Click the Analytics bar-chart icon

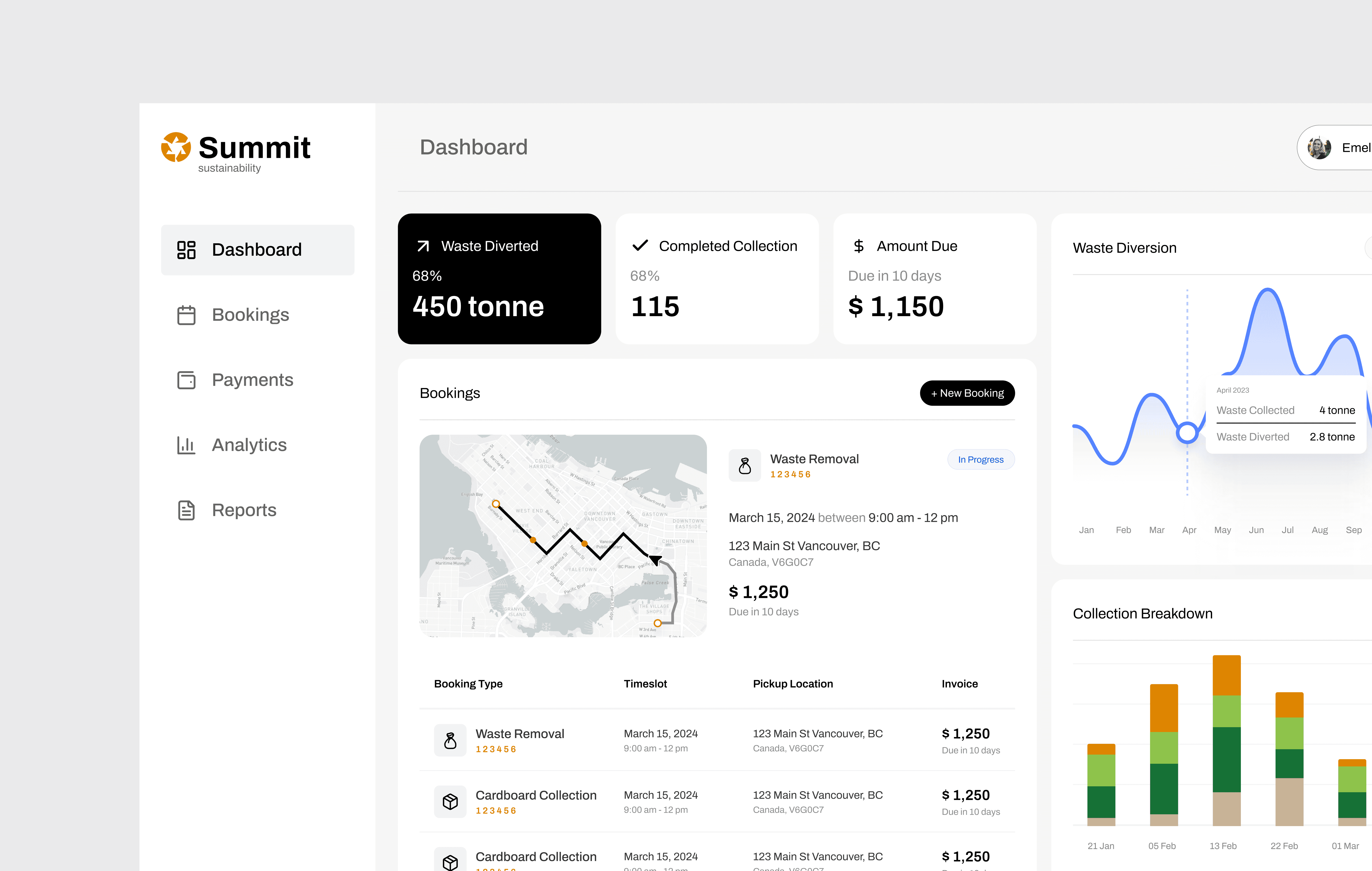[186, 445]
